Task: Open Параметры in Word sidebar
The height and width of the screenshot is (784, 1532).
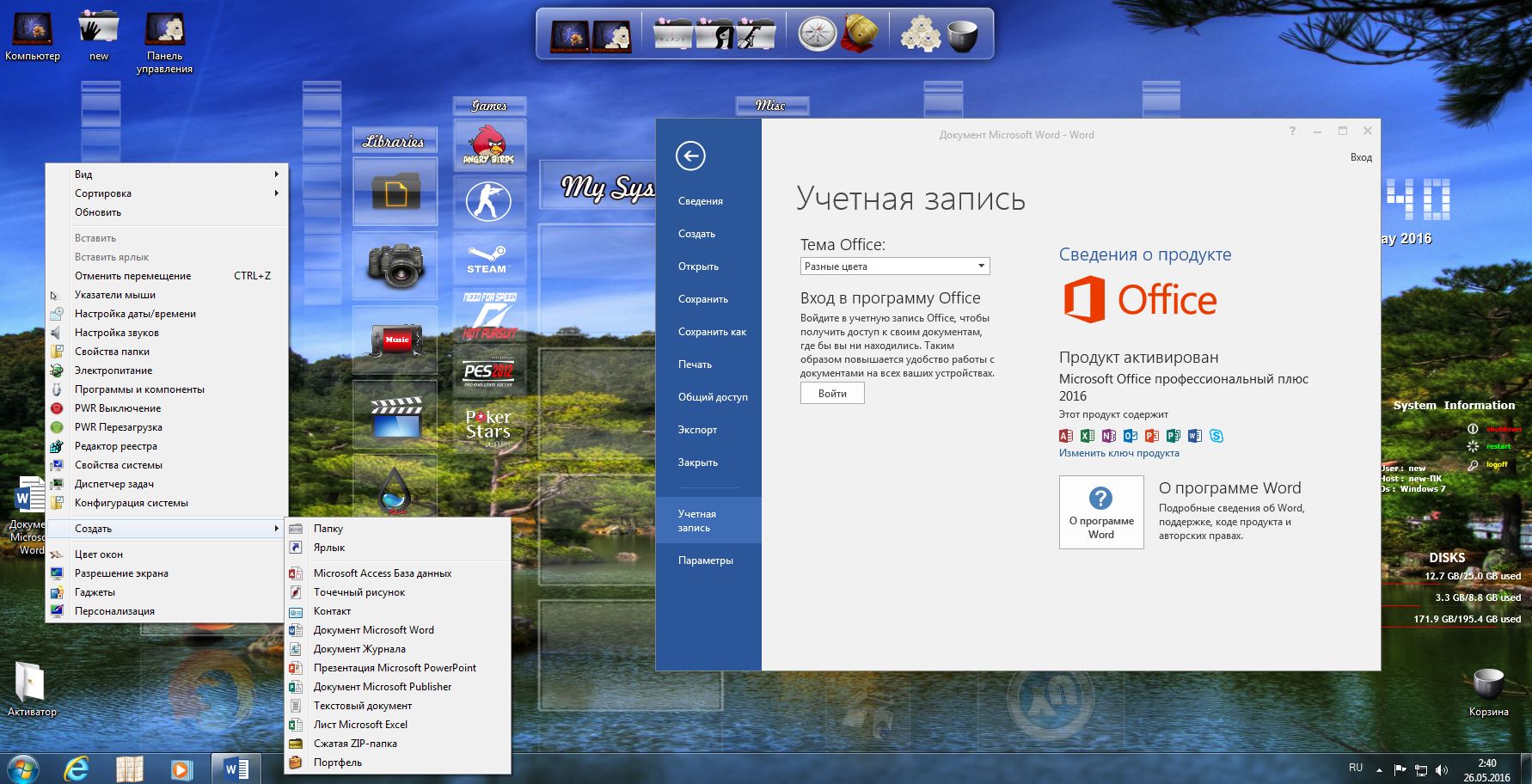Action: pyautogui.click(x=708, y=560)
